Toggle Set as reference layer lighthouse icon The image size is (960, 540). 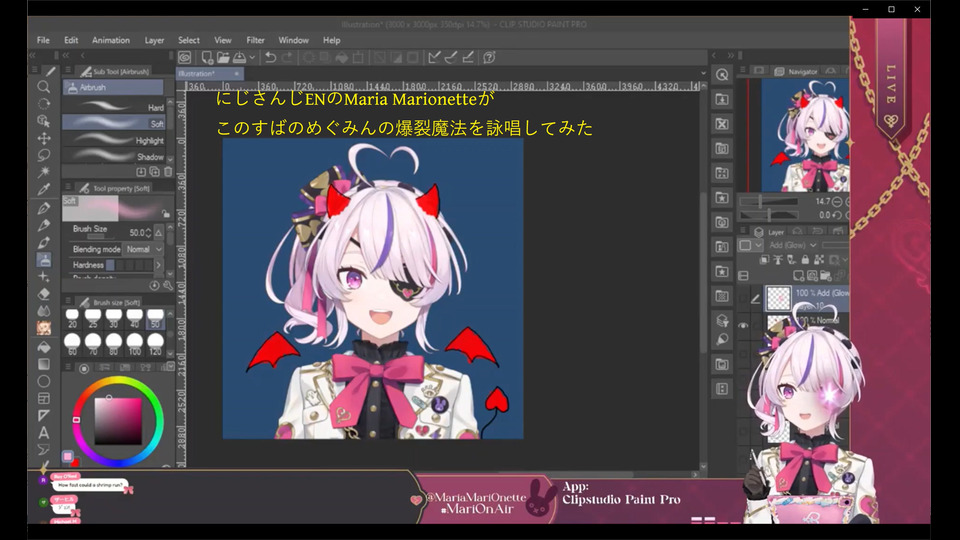pos(778,260)
